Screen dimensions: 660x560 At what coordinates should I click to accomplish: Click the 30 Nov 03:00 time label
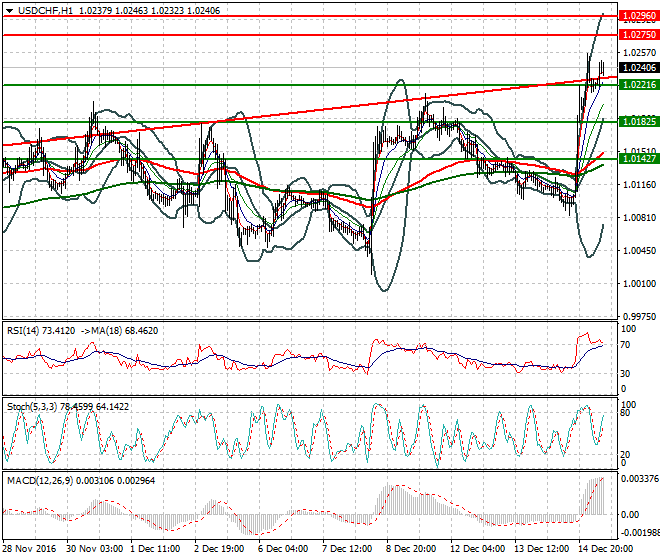click(95, 549)
